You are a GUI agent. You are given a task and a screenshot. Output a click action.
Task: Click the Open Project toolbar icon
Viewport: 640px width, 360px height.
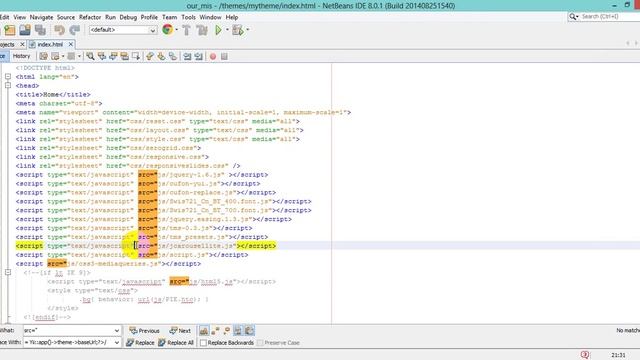coord(25,30)
